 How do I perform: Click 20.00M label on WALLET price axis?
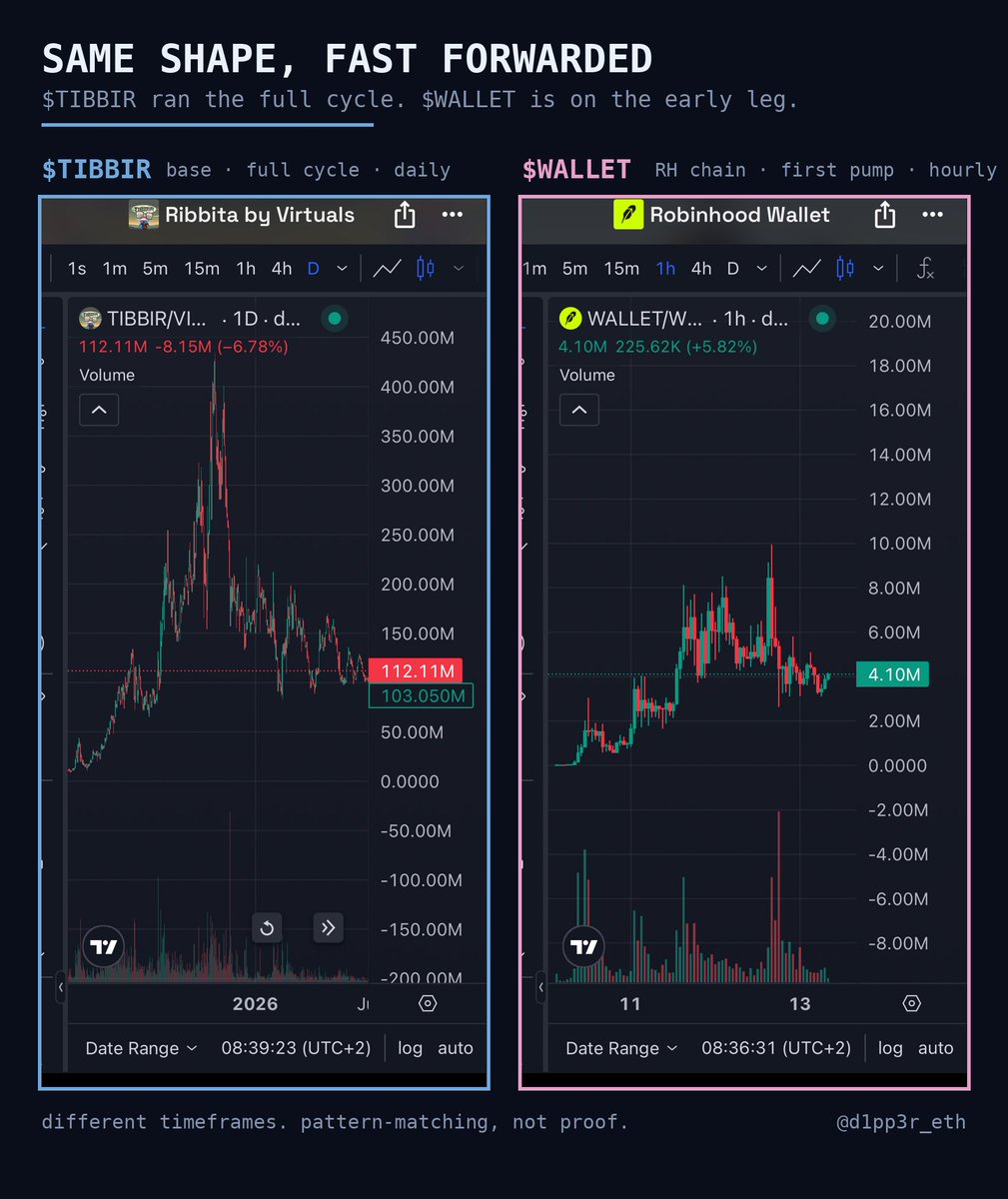pos(900,321)
